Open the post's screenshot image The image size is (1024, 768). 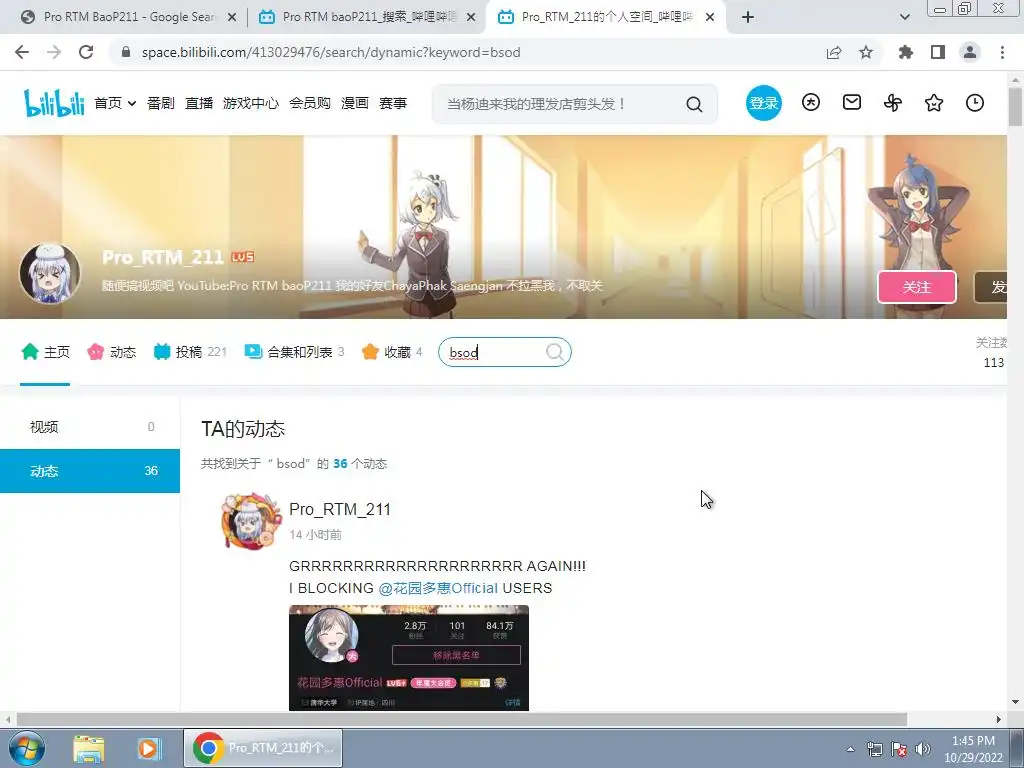[409, 658]
